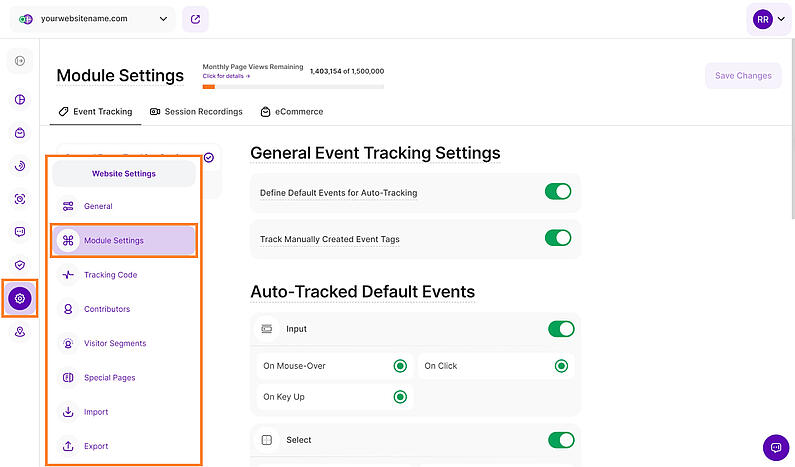Open the dashboard pie chart icon

(x=20, y=99)
